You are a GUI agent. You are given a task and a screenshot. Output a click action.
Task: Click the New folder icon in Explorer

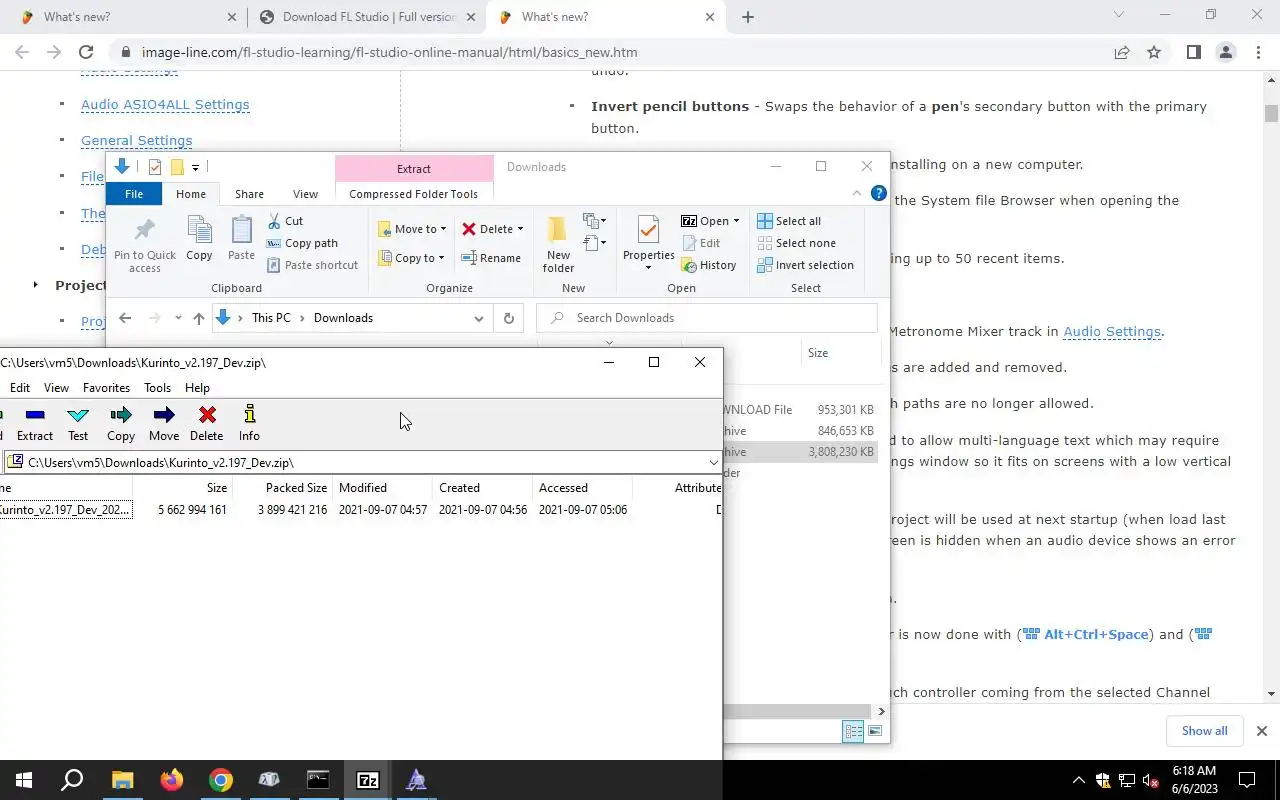558,245
